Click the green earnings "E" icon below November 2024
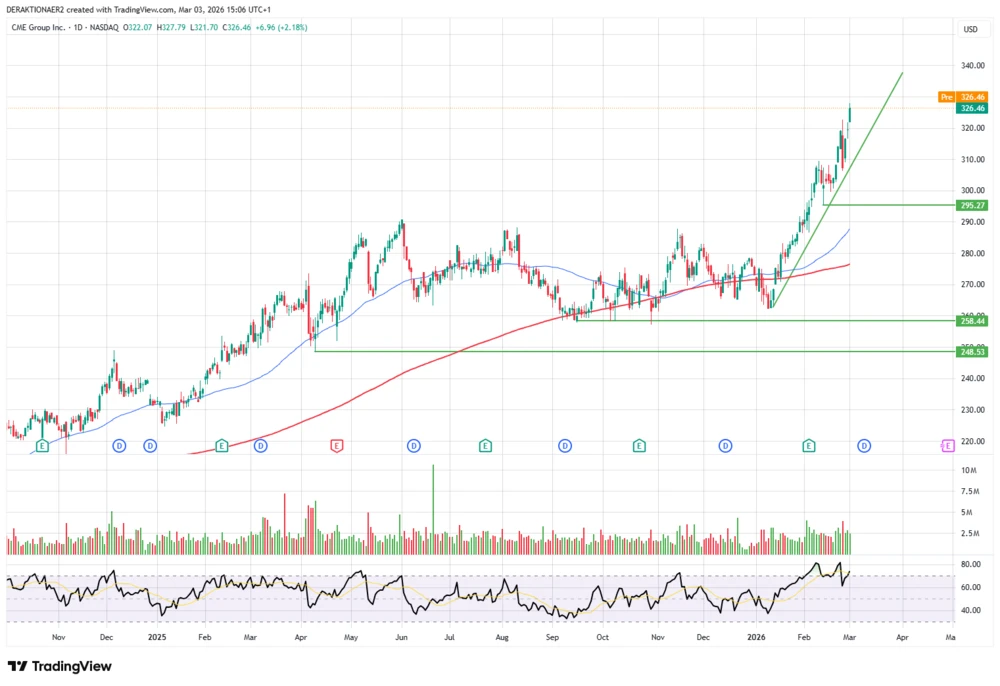Viewport: 1000px width, 686px height. [41, 446]
